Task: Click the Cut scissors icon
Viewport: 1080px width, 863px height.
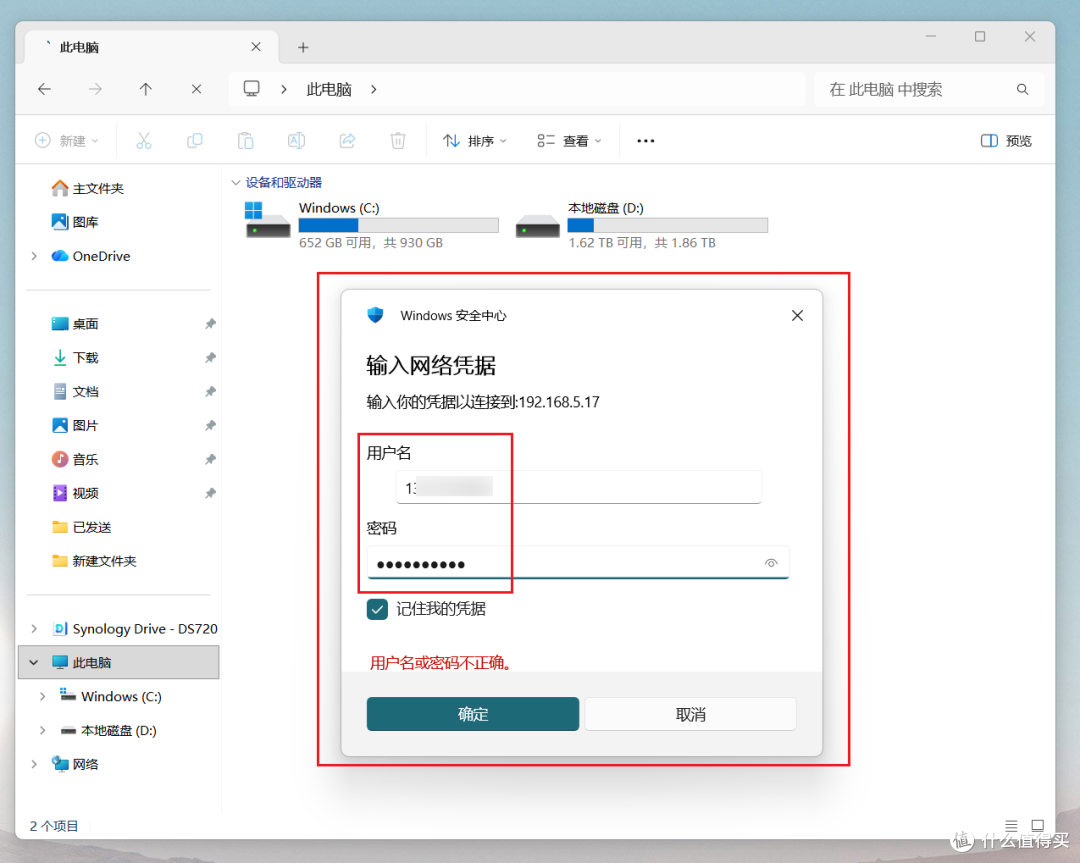Action: click(x=143, y=141)
